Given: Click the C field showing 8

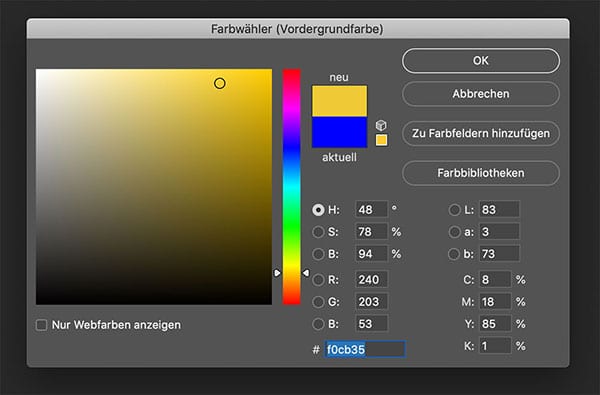Looking at the screenshot, I should tap(495, 280).
